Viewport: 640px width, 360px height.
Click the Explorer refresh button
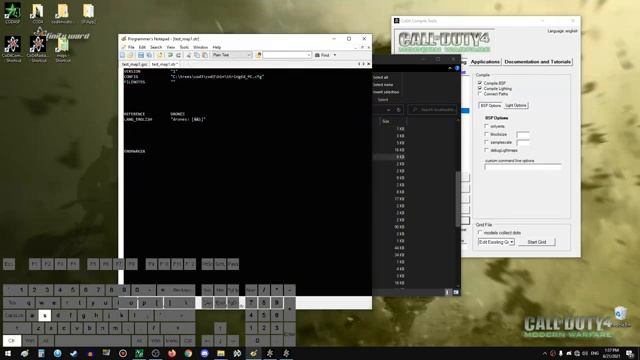click(x=398, y=109)
